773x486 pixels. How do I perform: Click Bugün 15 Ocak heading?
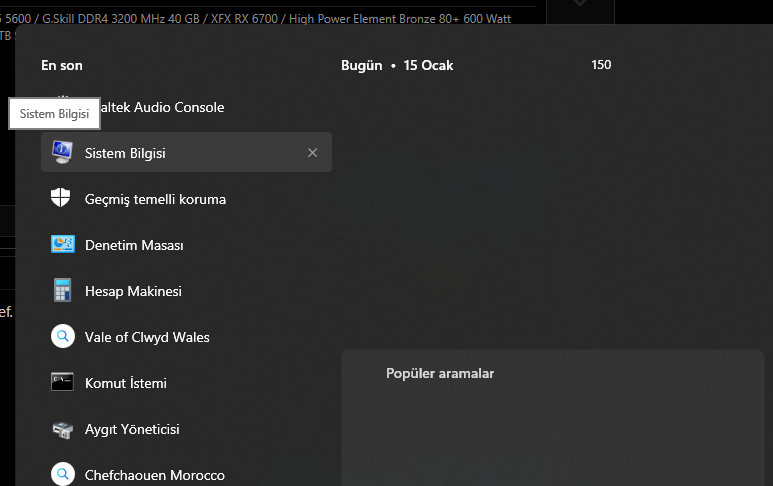(397, 65)
